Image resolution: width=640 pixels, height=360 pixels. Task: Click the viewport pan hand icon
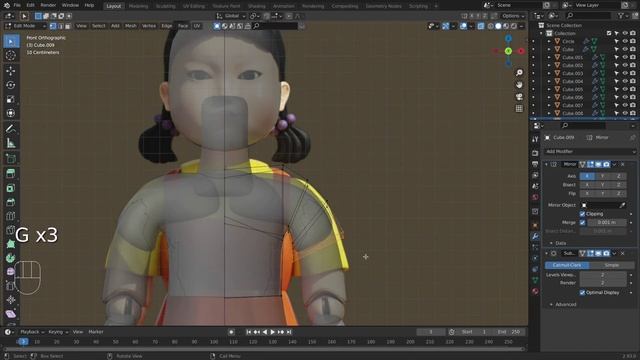[x=519, y=84]
